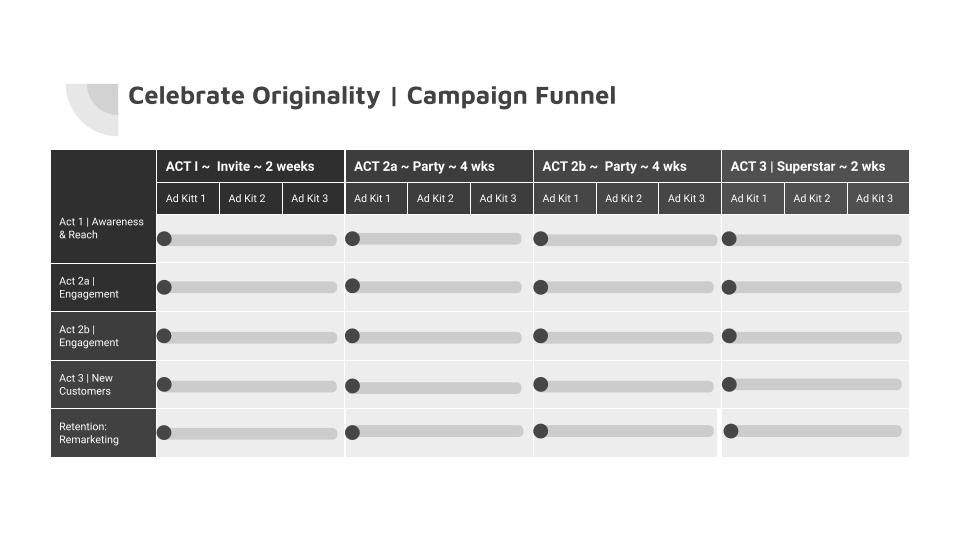This screenshot has width=960, height=540.
Task: Select the ACT 2a Party 4 wks header
Action: coord(439,166)
